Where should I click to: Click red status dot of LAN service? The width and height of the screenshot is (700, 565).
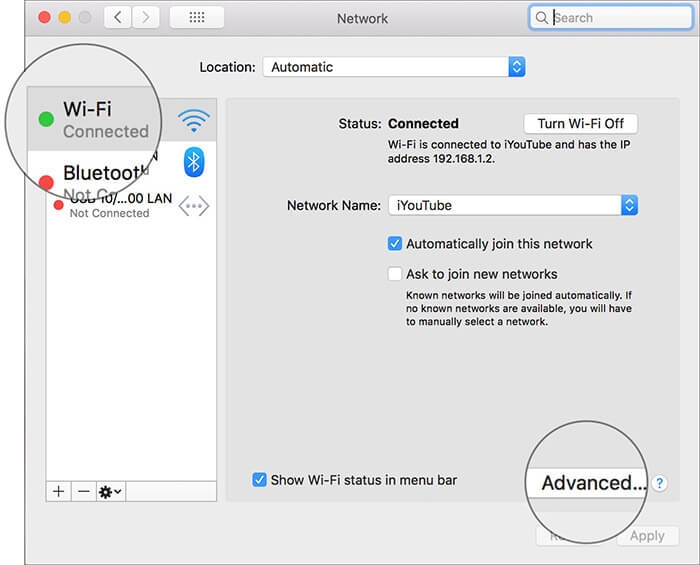[x=58, y=205]
